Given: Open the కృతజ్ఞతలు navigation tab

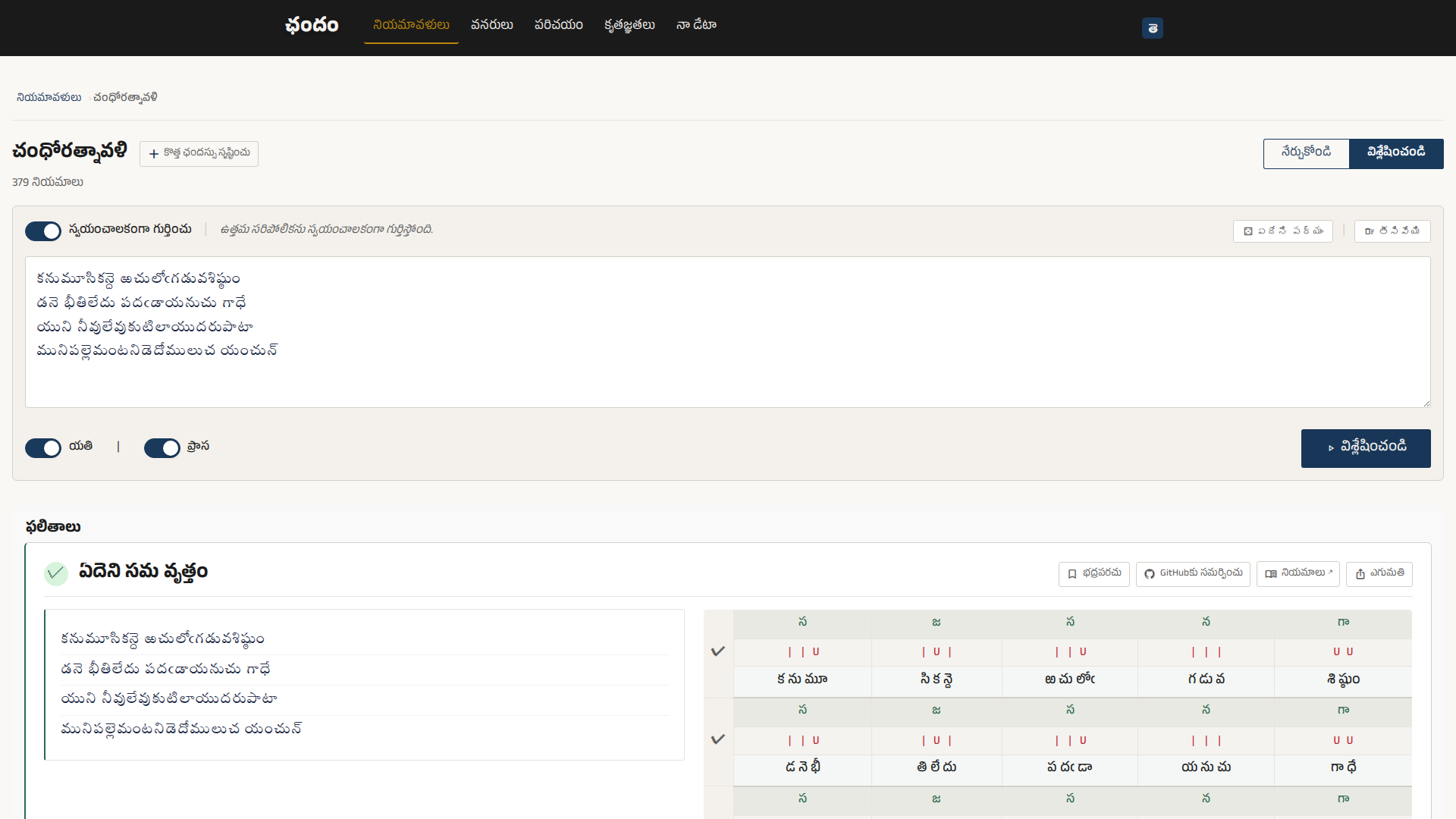Looking at the screenshot, I should (x=629, y=25).
